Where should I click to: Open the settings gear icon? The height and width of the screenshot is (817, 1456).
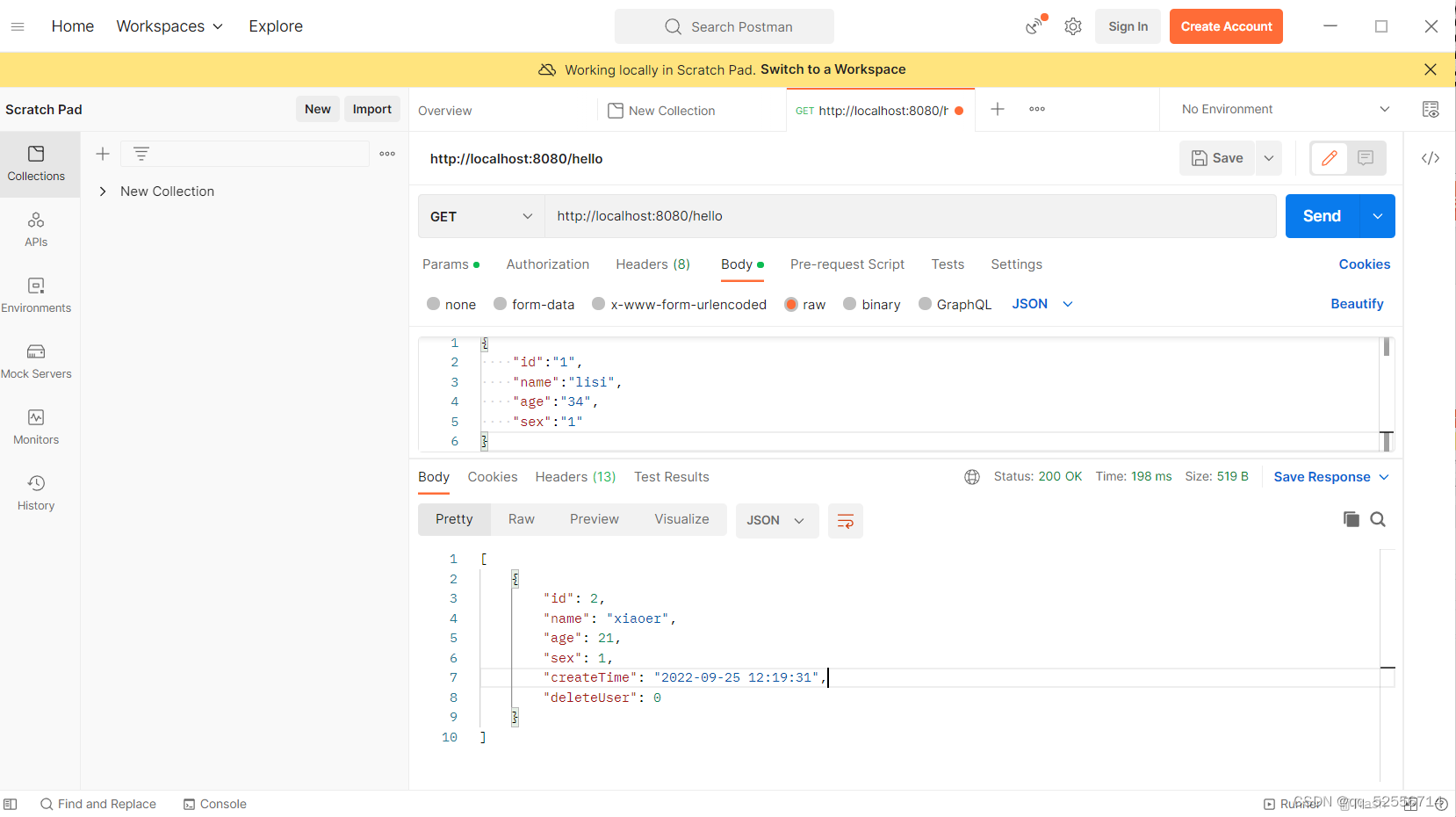coord(1073,26)
